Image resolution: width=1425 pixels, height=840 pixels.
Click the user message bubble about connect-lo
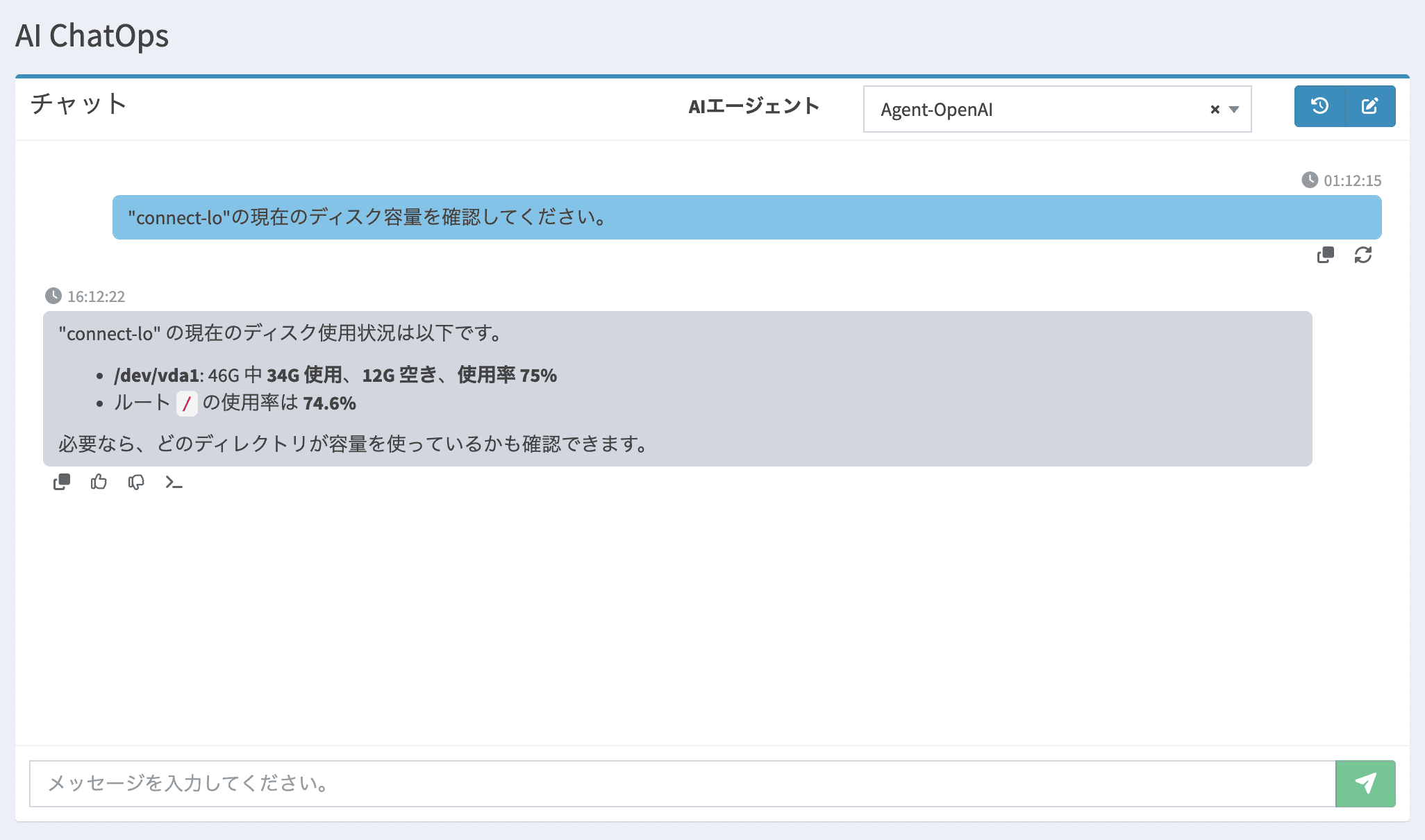click(747, 217)
